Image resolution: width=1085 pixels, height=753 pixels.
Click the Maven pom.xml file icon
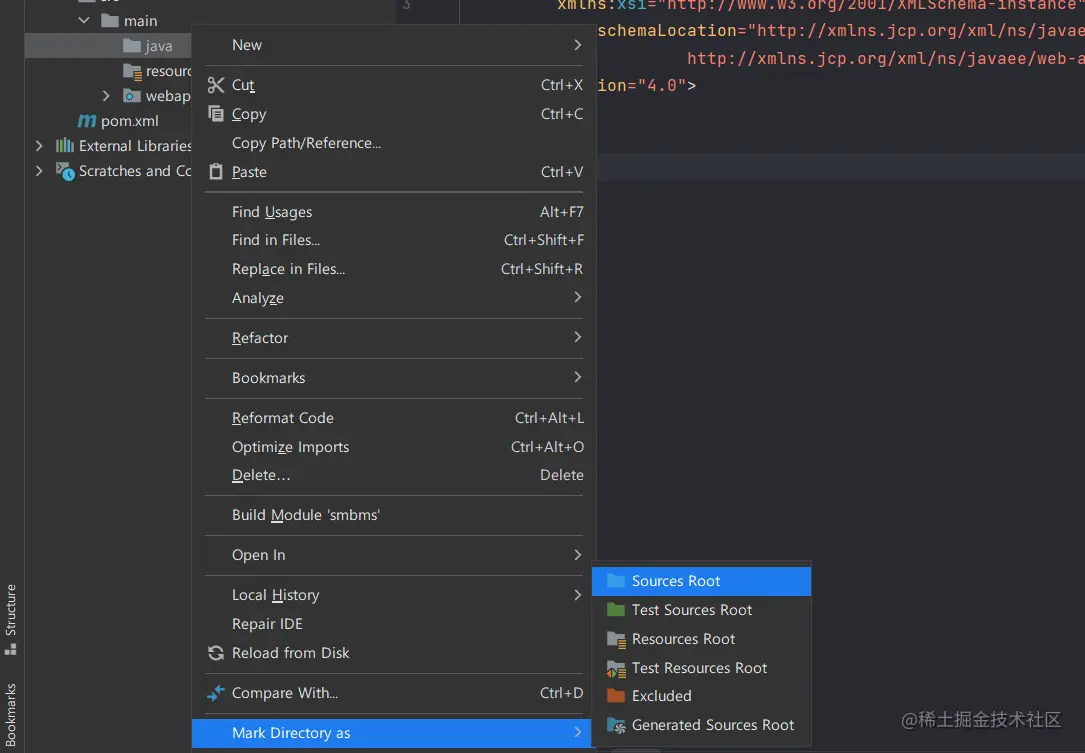[86, 121]
